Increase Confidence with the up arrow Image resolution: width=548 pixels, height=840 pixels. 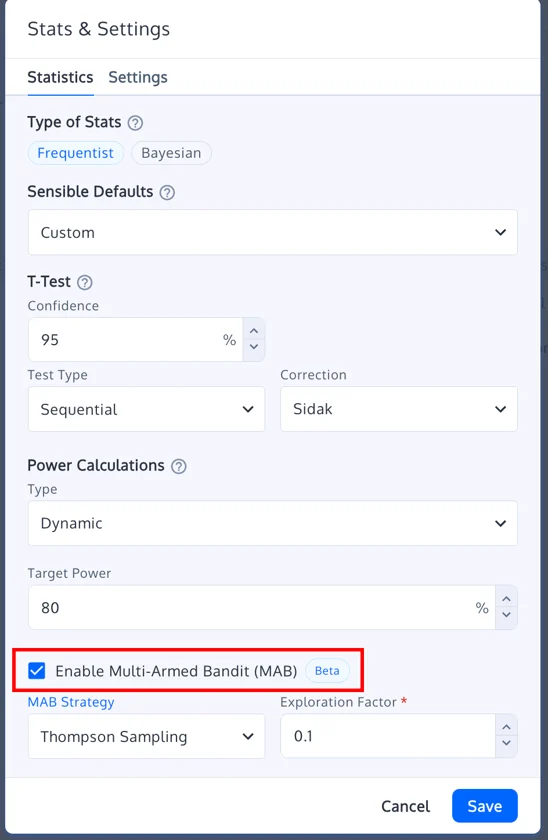click(x=254, y=331)
